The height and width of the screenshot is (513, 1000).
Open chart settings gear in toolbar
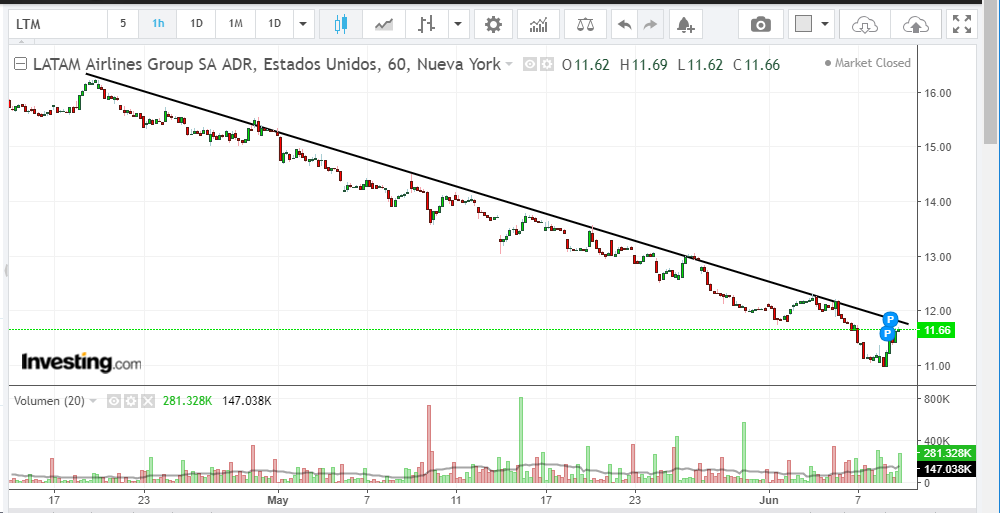pos(493,24)
